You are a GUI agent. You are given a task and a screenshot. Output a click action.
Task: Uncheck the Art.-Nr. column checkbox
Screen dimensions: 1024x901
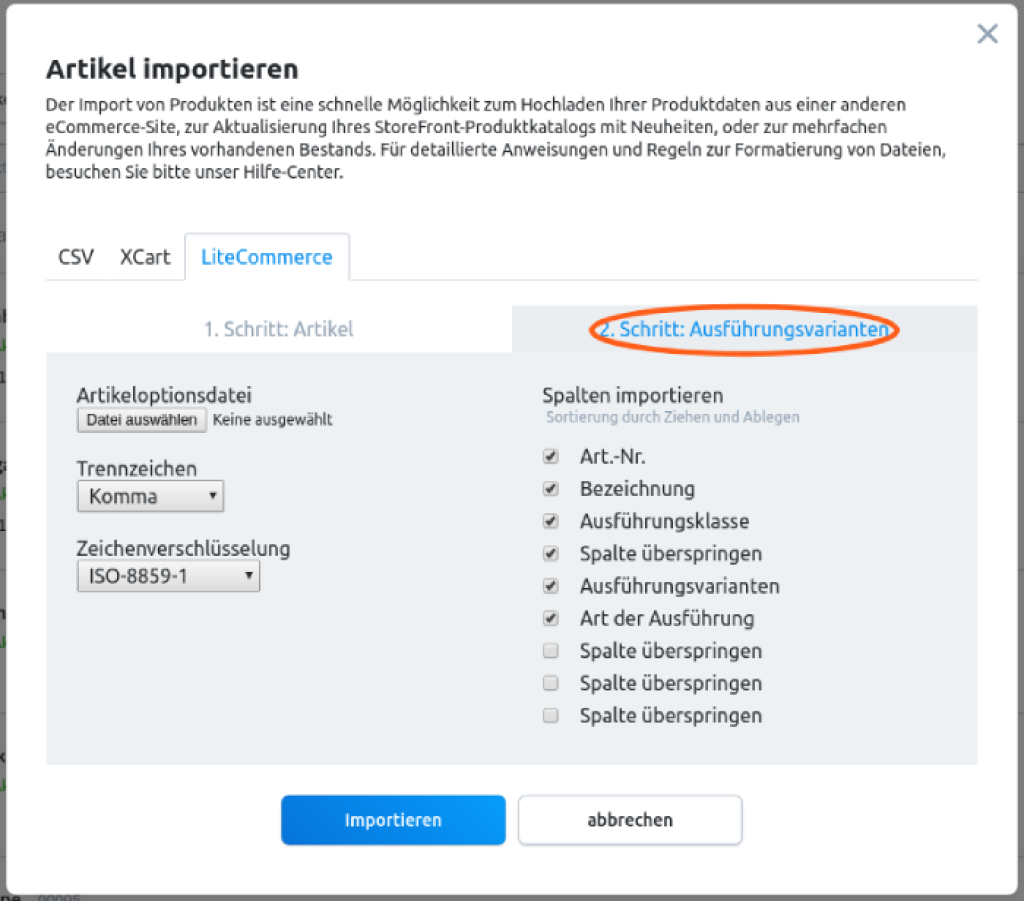(x=550, y=457)
